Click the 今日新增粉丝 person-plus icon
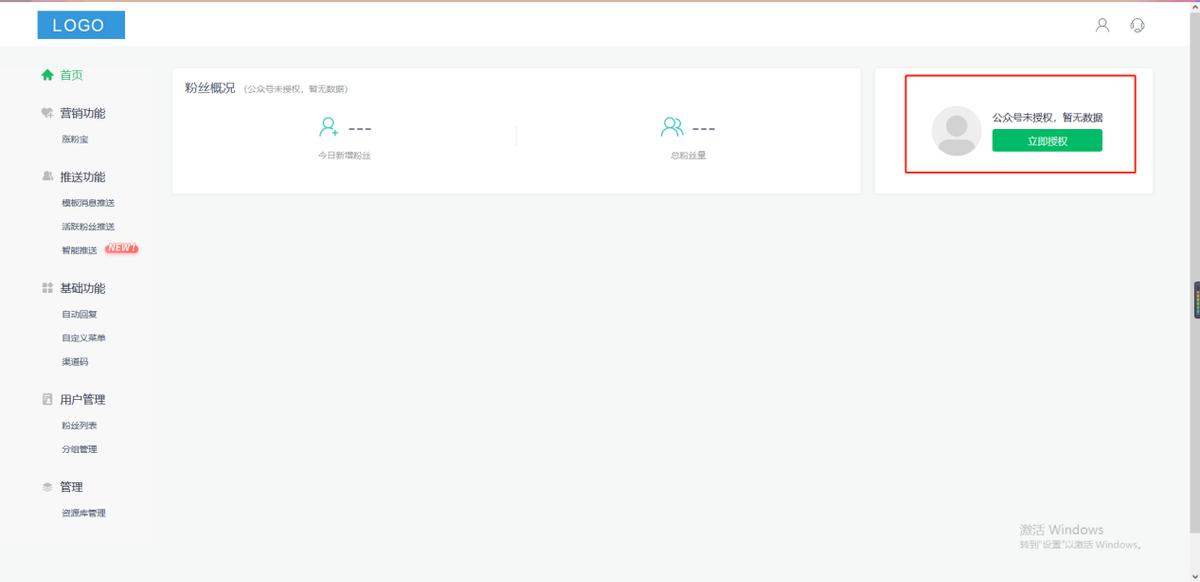Image resolution: width=1200 pixels, height=582 pixels. [x=328, y=127]
